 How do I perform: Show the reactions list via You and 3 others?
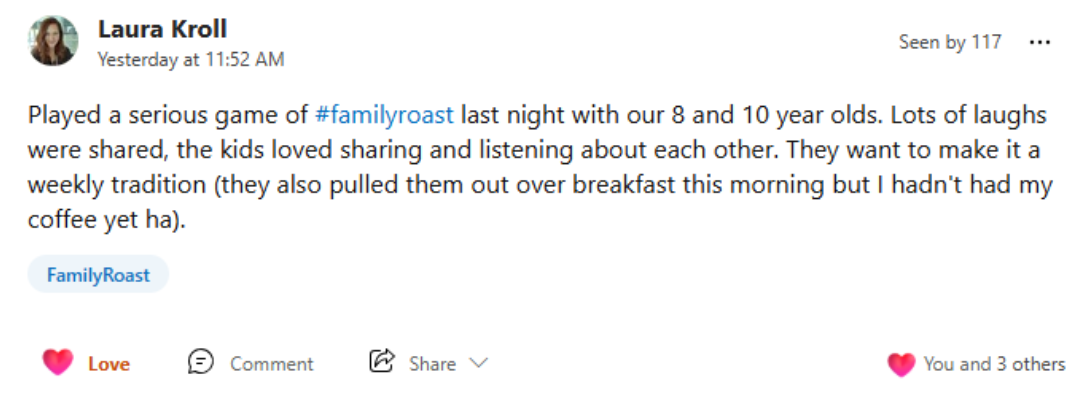click(995, 364)
